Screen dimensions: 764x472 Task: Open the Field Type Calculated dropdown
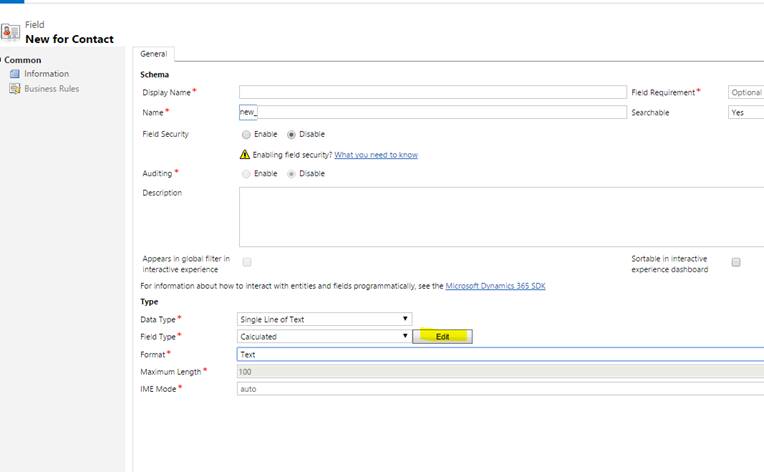click(x=325, y=336)
